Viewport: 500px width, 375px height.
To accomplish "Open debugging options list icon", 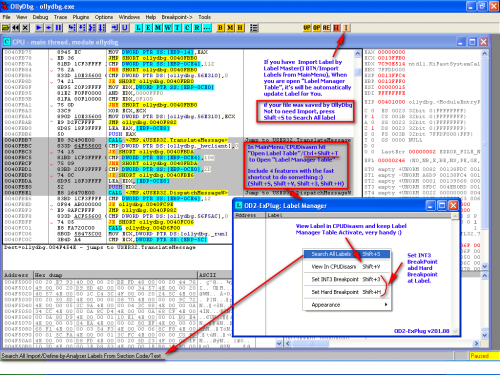I will (254, 28).
